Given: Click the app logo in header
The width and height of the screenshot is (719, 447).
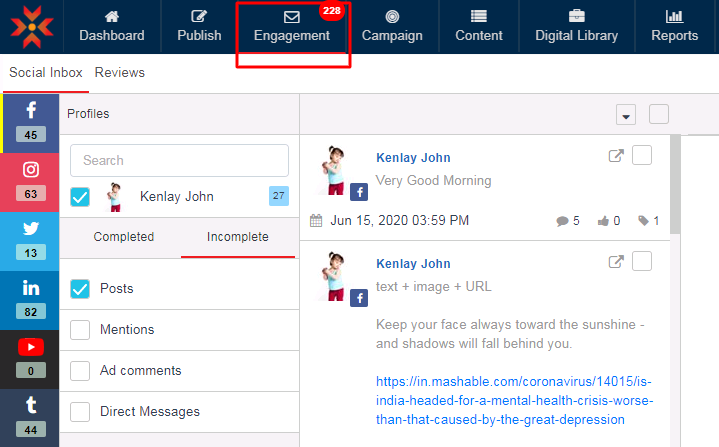Looking at the screenshot, I should click(x=31, y=27).
